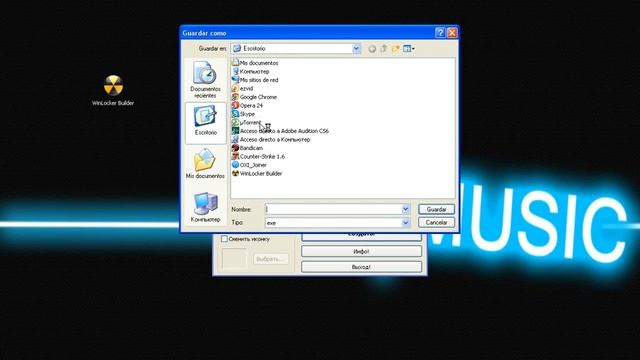
Task: Toggle the Сменить иконку checkbox
Action: [224, 239]
